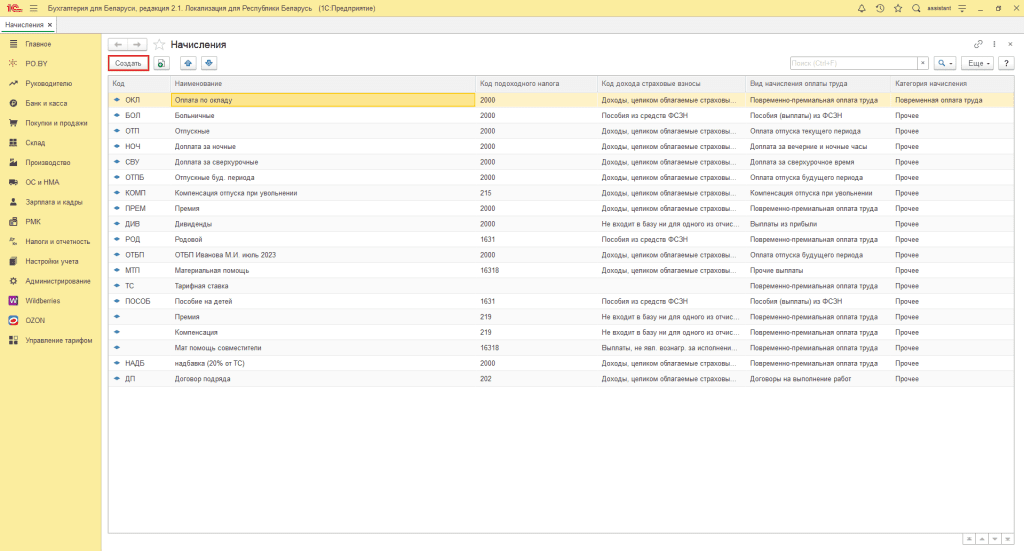Click the help question mark button

point(1007,63)
